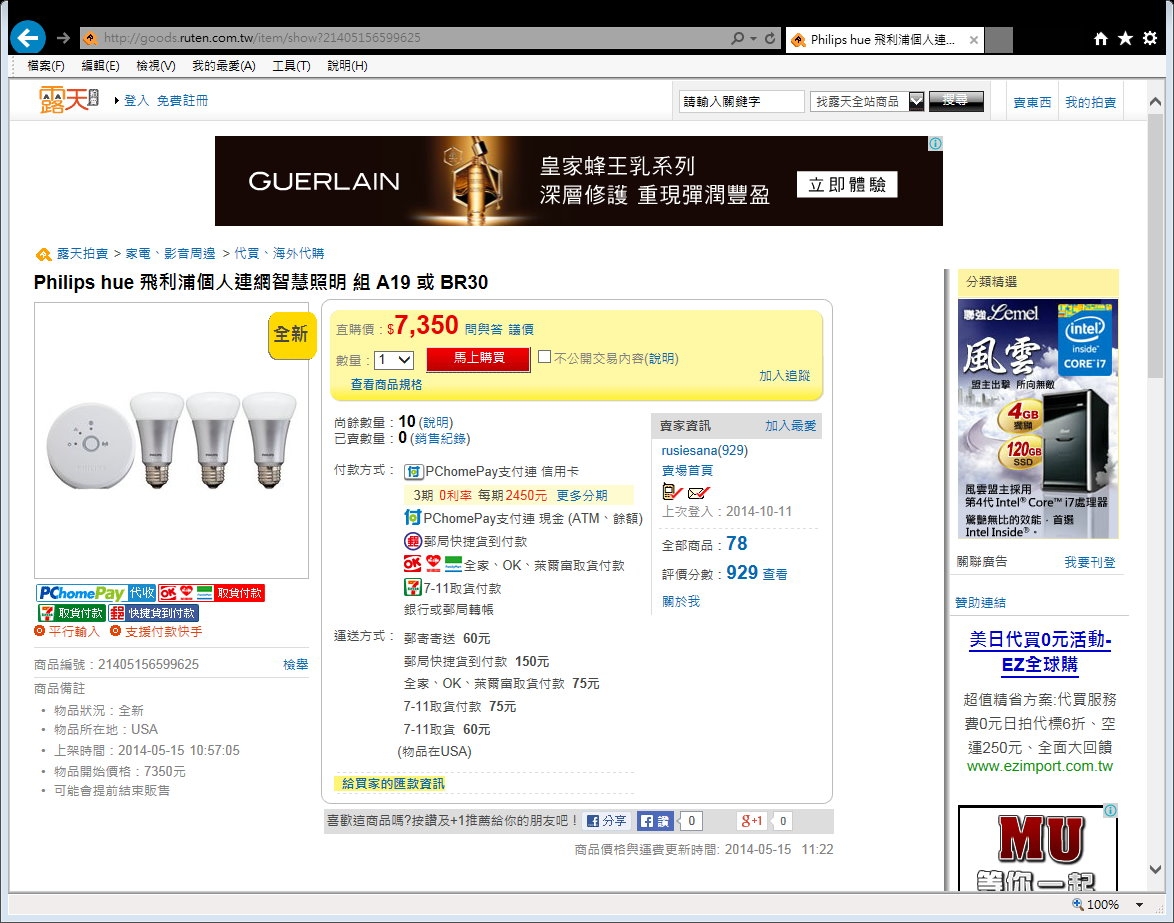This screenshot has width=1174, height=923.
Task: Click the seller email verified icon
Action: [699, 493]
